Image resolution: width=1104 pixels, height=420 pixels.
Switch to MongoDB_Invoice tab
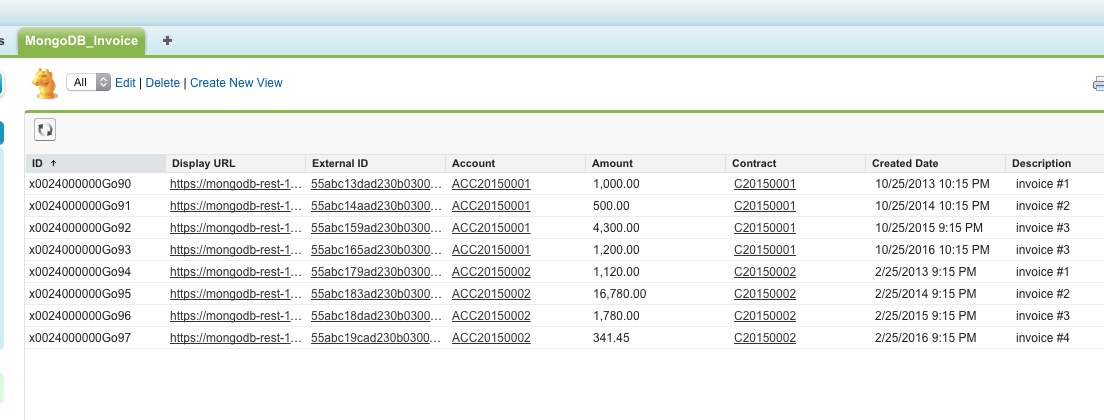[x=82, y=41]
